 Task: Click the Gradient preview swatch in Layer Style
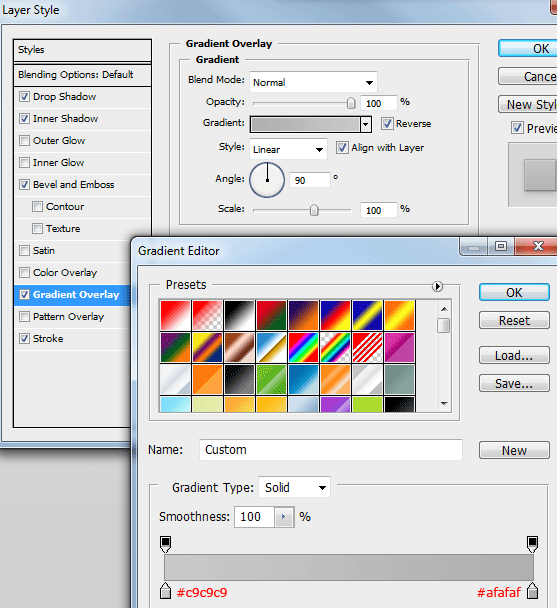tap(305, 124)
